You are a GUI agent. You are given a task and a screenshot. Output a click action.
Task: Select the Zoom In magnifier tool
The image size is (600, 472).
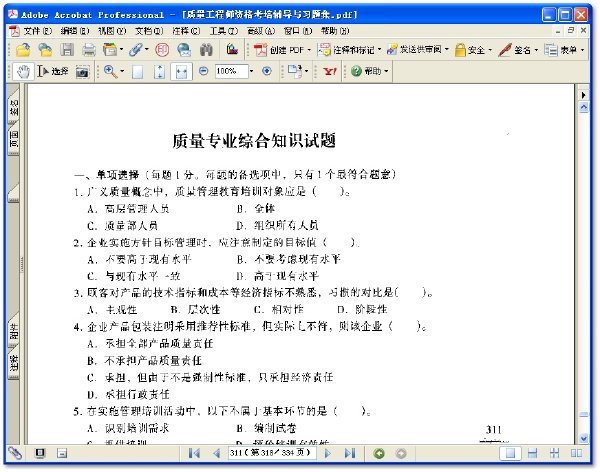(111, 71)
